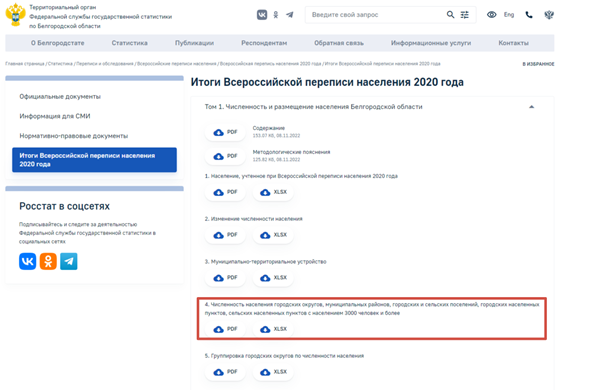597x390 pixels.
Task: Open the Odnoklassniki icon in the header
Action: click(276, 14)
